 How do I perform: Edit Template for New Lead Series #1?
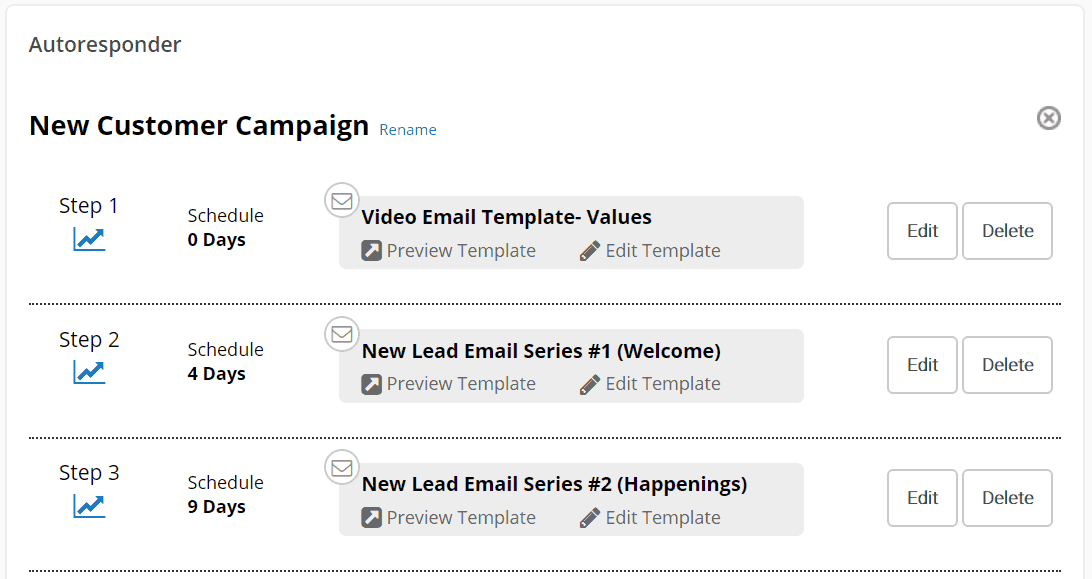tap(650, 384)
